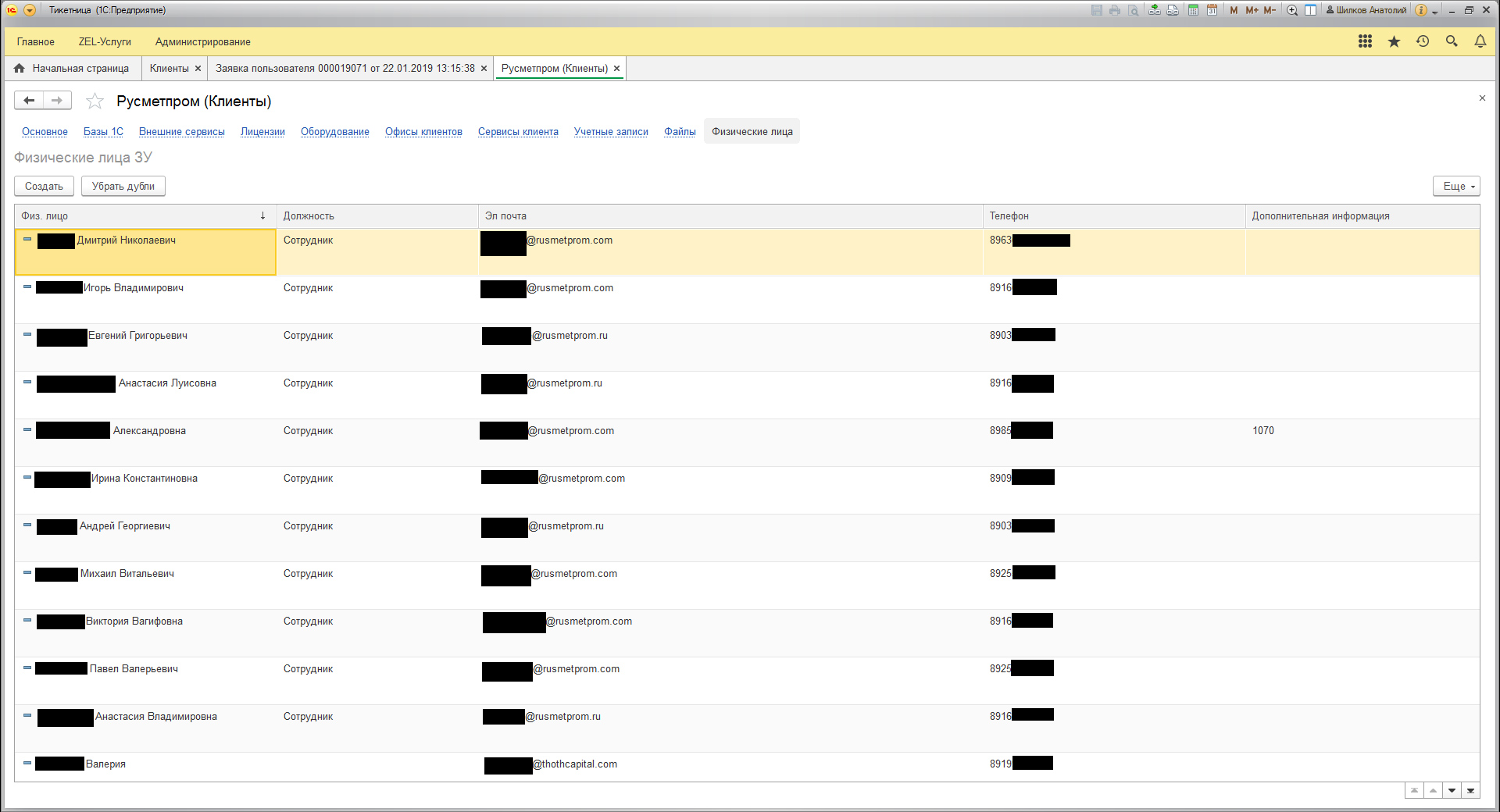Close the Заявка пользователя tab

pos(484,69)
